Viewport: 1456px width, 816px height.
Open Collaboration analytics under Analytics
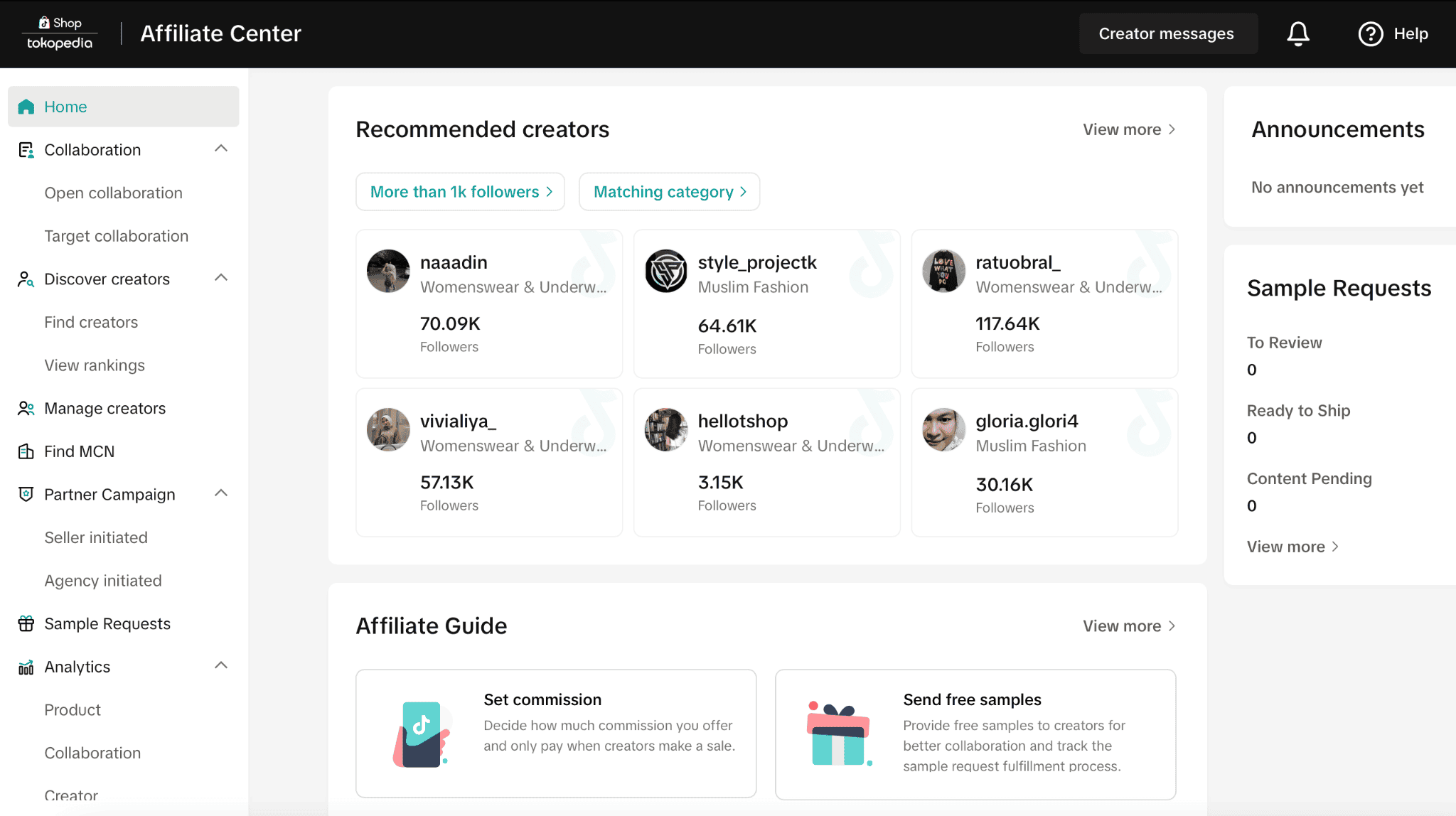pyautogui.click(x=92, y=753)
